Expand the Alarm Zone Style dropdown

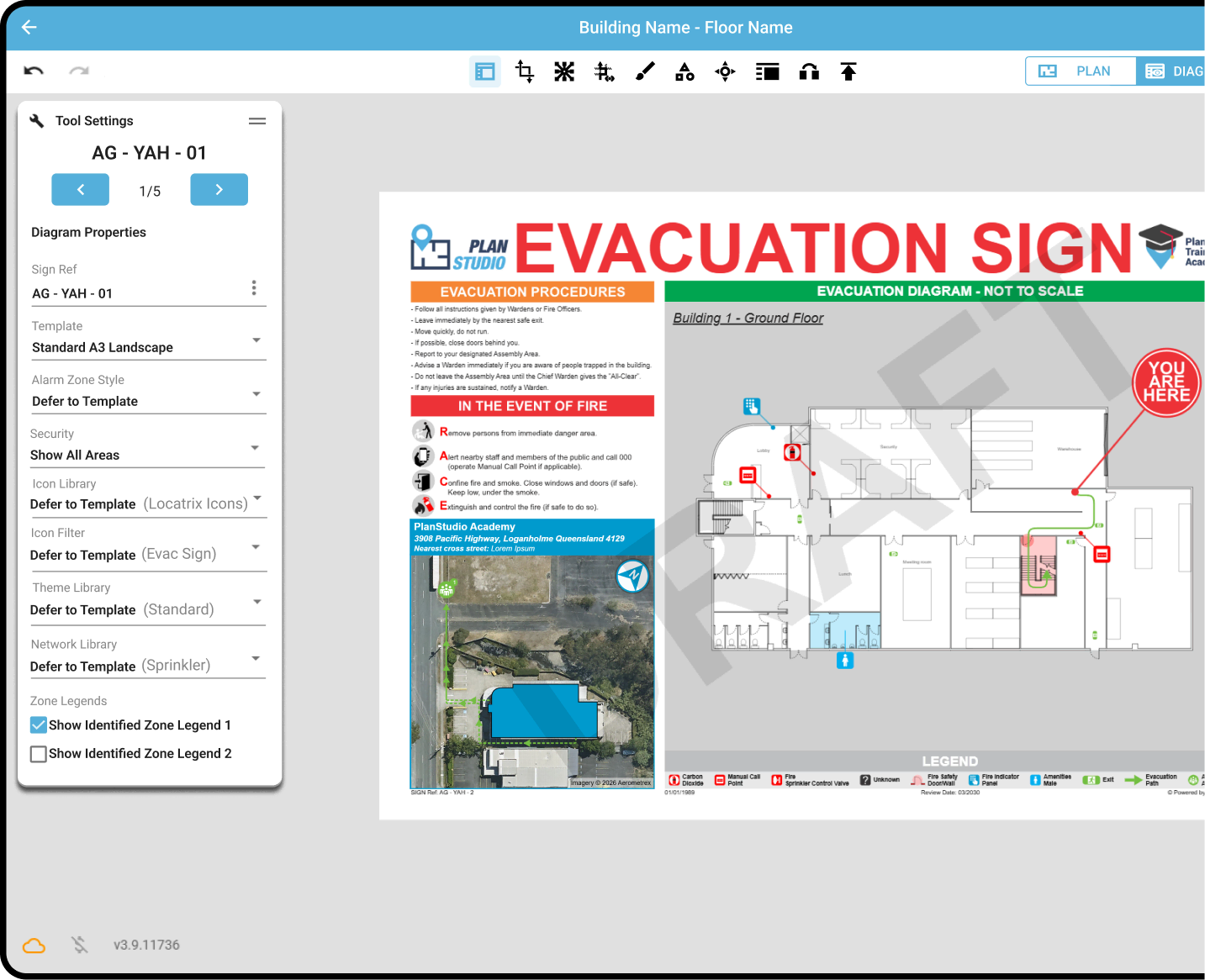(x=256, y=394)
